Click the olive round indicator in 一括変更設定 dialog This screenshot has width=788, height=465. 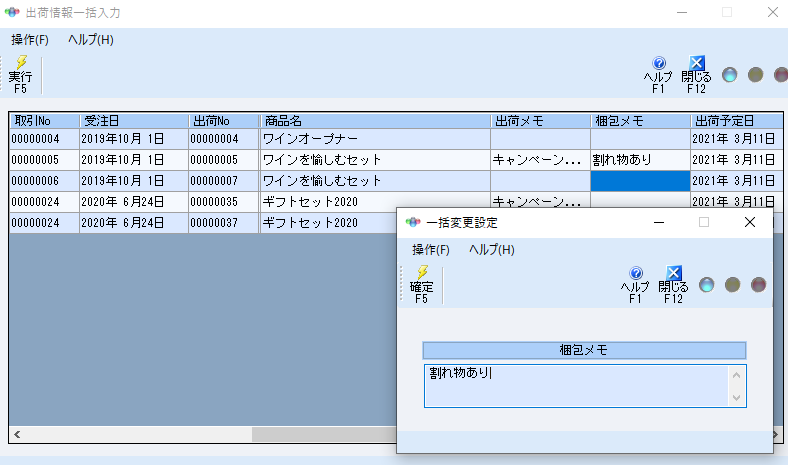[x=732, y=285]
